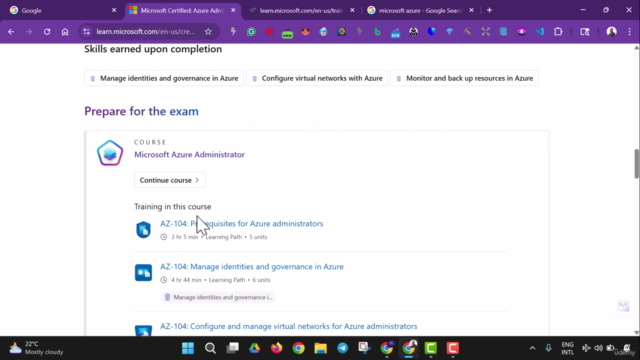This screenshot has height=360, width=640.
Task: Click the Microsoft Azure Administrator course hexagon icon
Action: (110, 153)
